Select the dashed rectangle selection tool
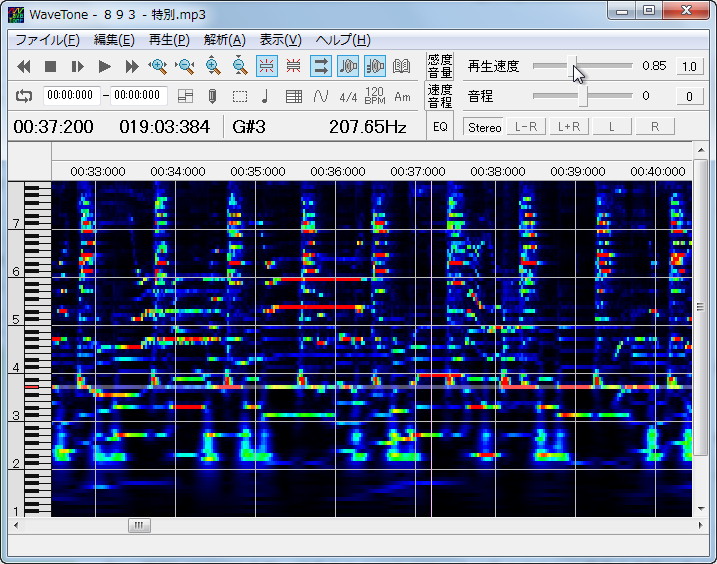Image resolution: width=717 pixels, height=564 pixels. [240, 97]
